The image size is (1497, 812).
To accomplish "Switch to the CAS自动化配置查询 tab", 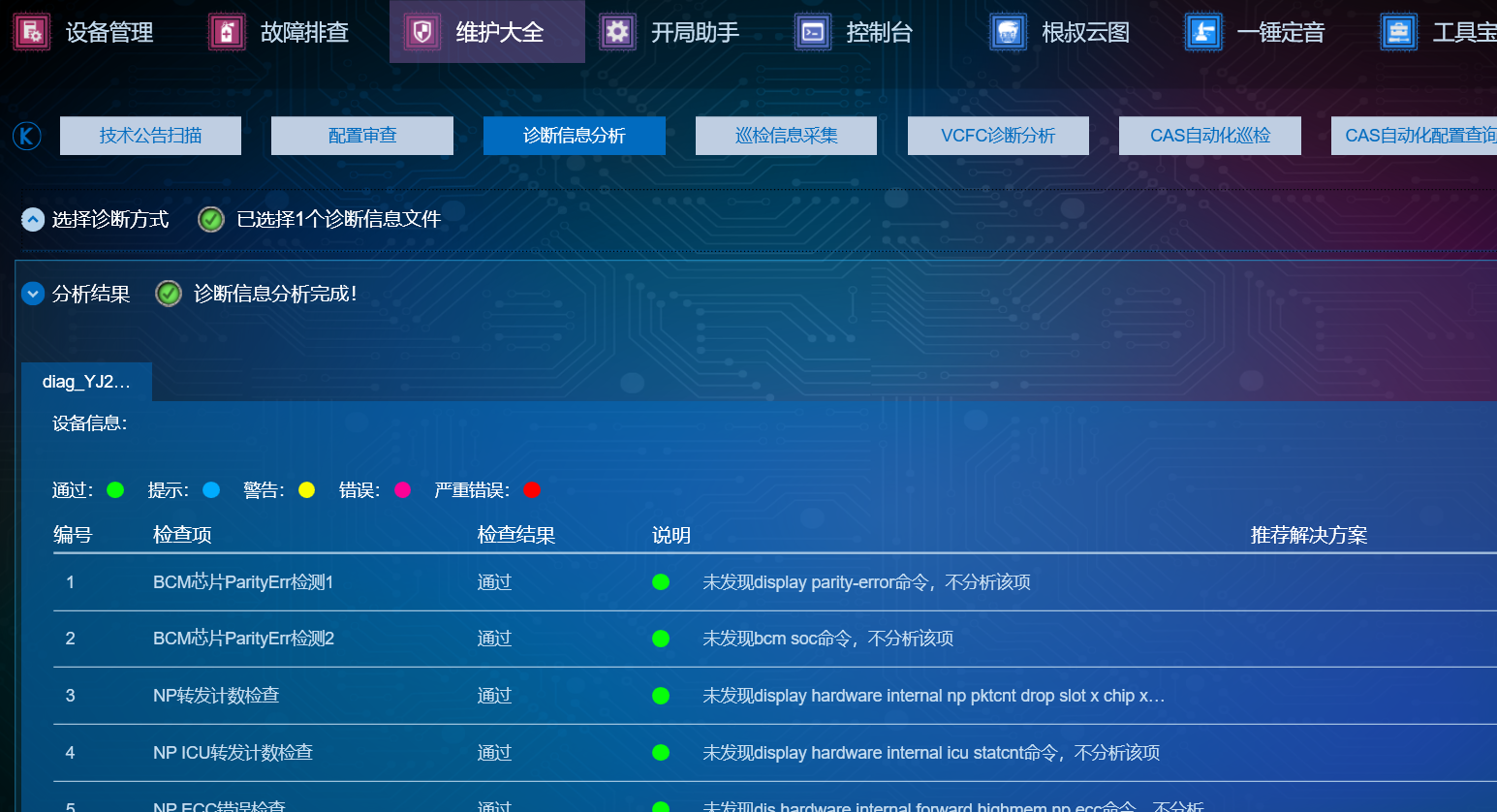I will (1415, 136).
